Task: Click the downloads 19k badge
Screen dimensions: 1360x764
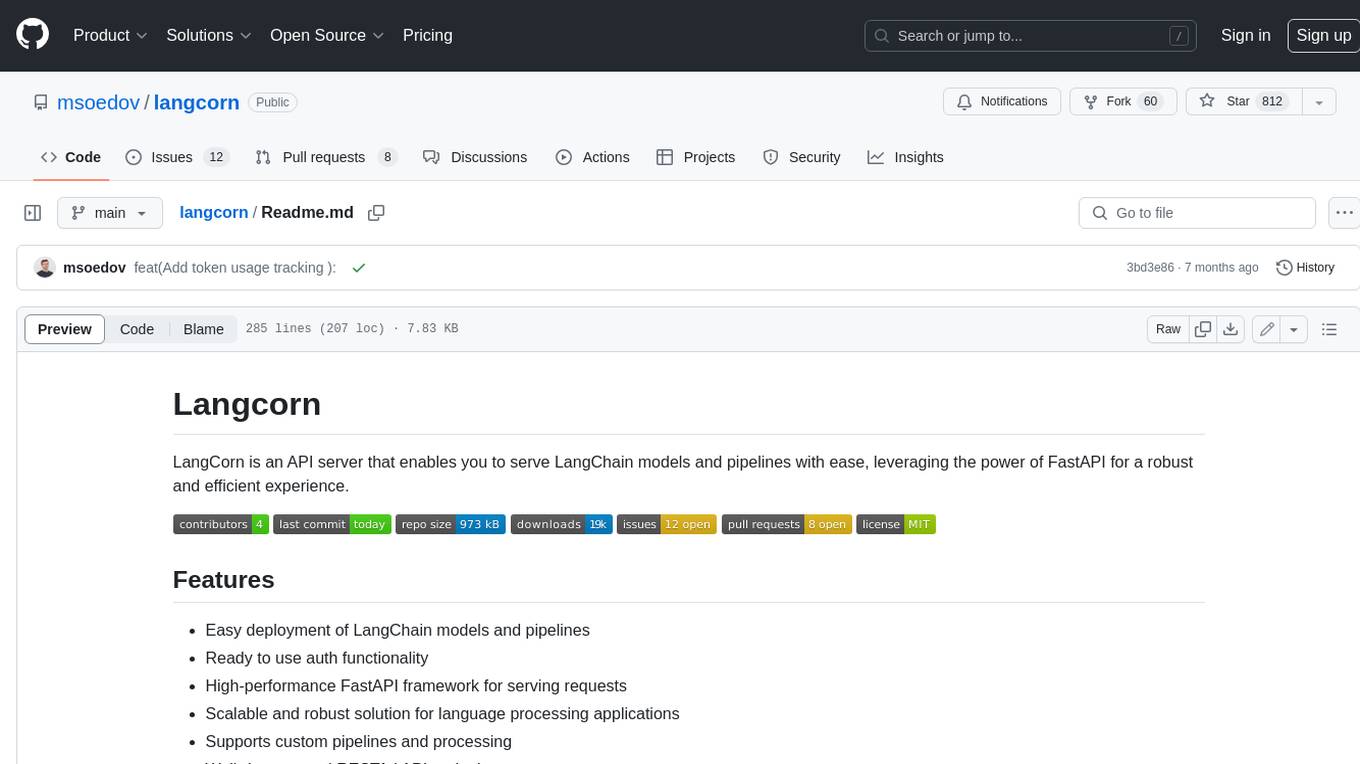Action: point(561,524)
